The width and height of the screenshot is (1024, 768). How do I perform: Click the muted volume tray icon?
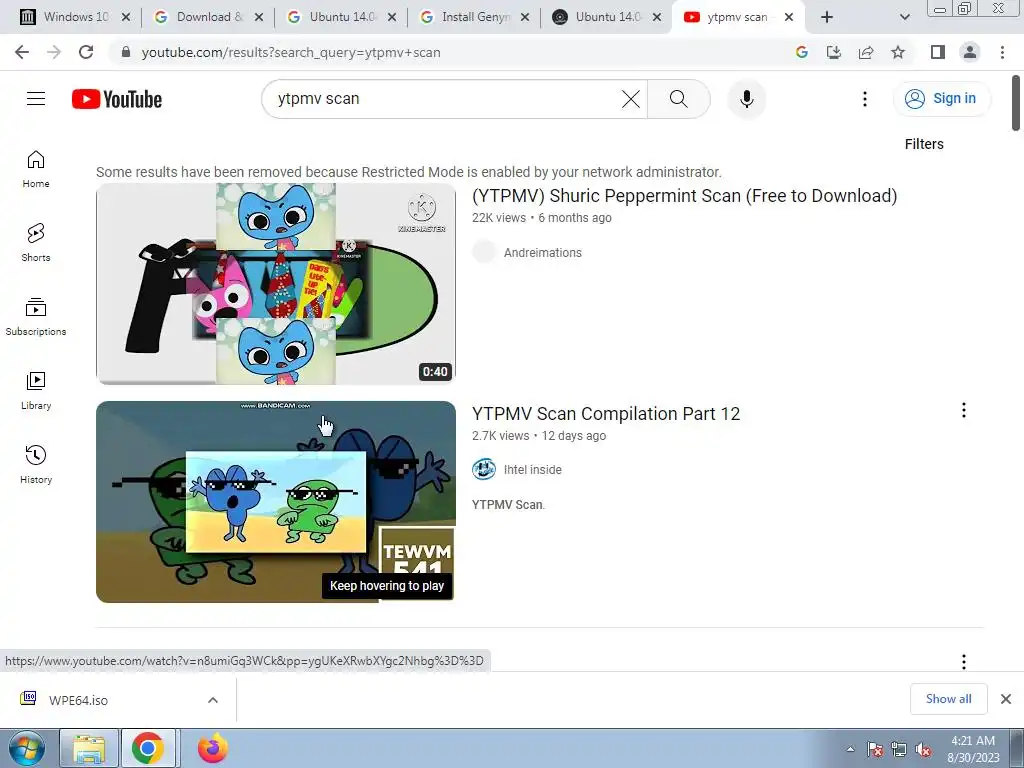click(923, 749)
